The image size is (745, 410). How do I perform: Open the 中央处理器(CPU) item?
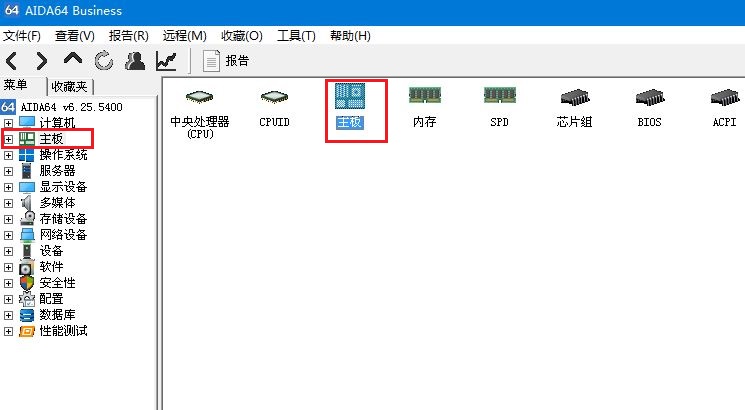click(200, 114)
